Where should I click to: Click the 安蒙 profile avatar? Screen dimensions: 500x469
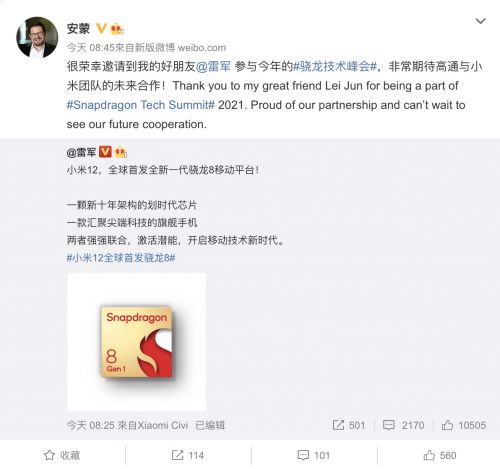(37, 37)
